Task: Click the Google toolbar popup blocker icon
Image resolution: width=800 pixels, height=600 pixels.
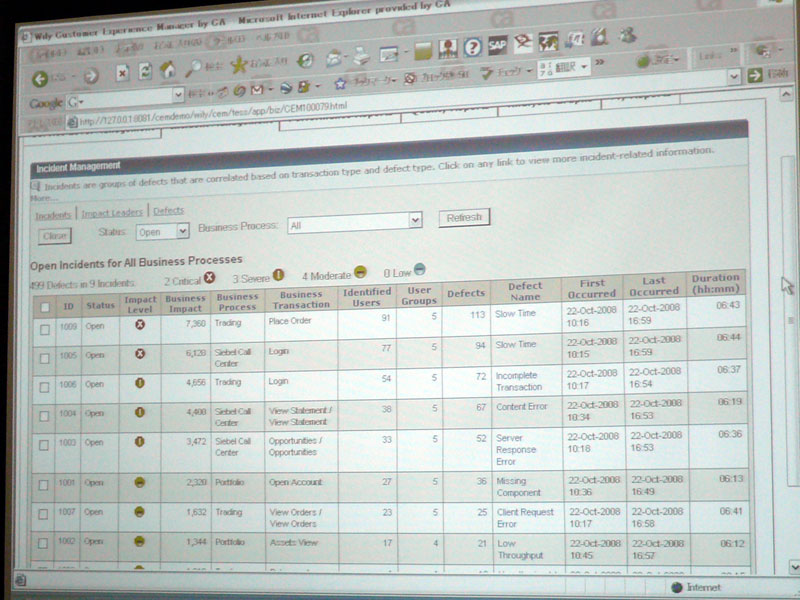Action: point(410,79)
